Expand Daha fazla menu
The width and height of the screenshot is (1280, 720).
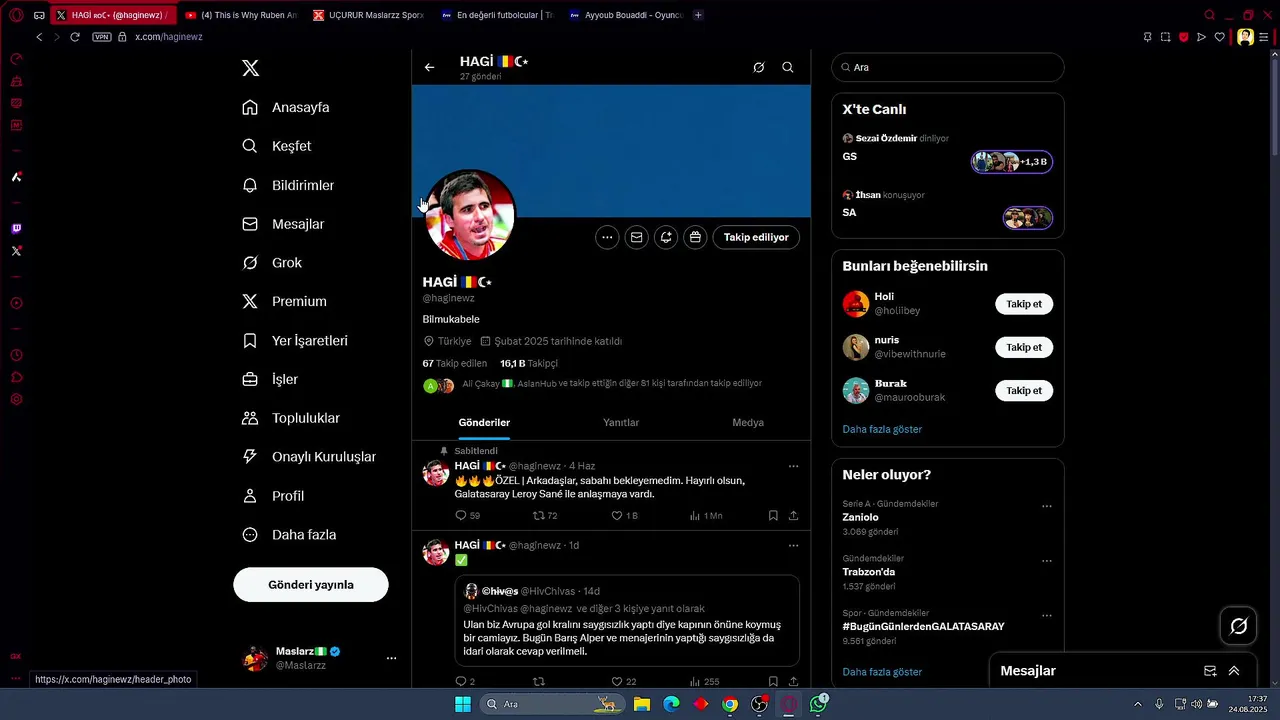click(x=289, y=535)
